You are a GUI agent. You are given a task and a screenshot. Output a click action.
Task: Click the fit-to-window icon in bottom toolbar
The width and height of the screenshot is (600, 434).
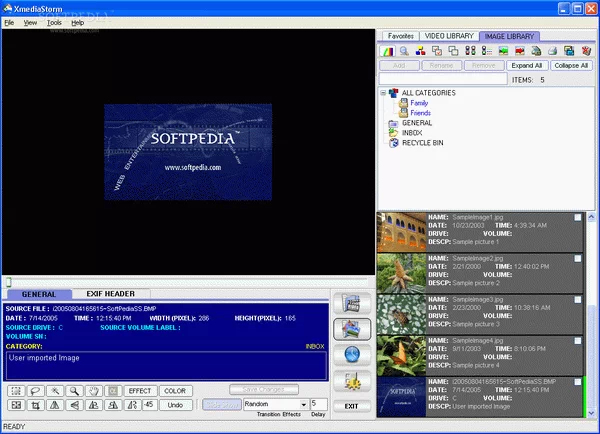click(16, 405)
